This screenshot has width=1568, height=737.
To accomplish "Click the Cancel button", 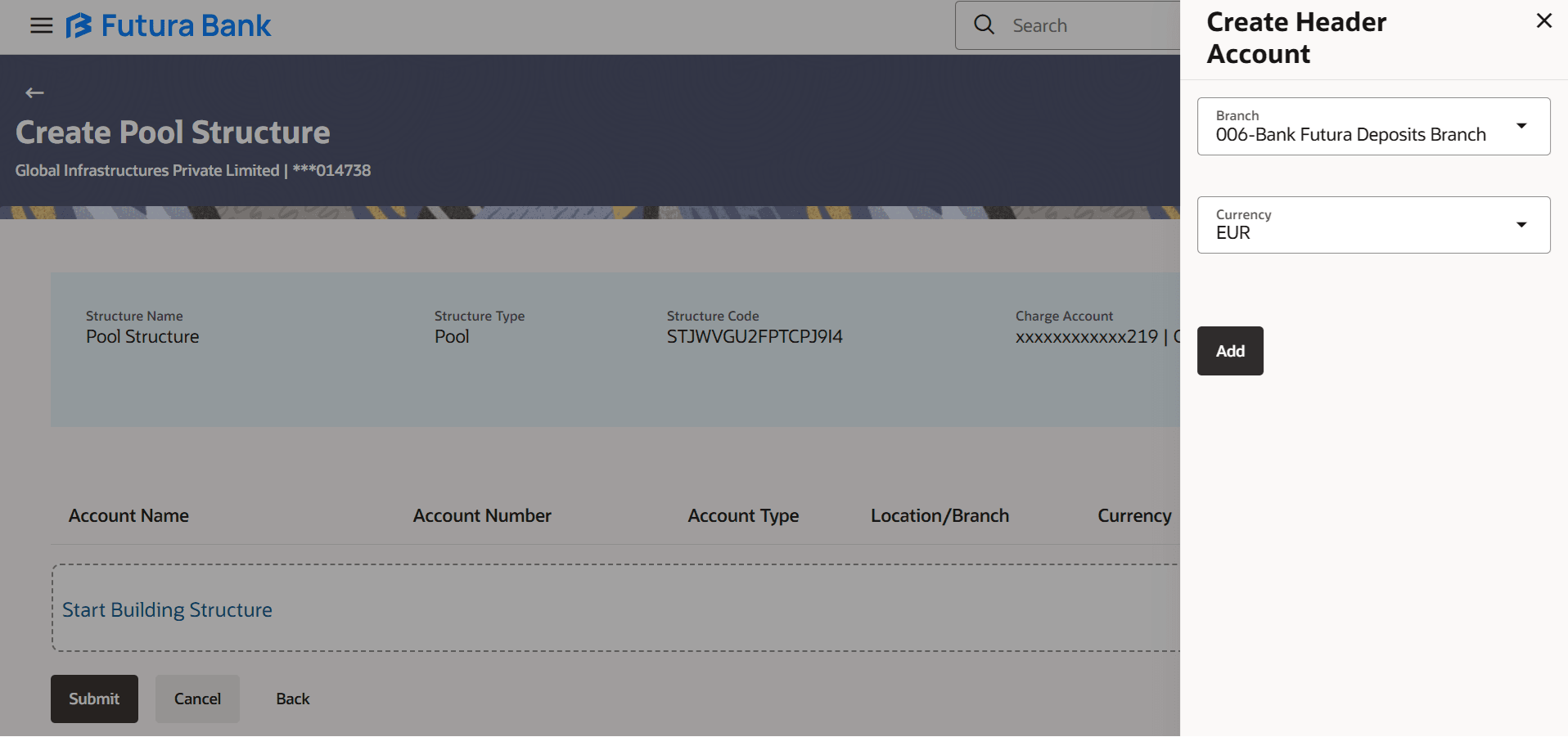I will (x=197, y=699).
